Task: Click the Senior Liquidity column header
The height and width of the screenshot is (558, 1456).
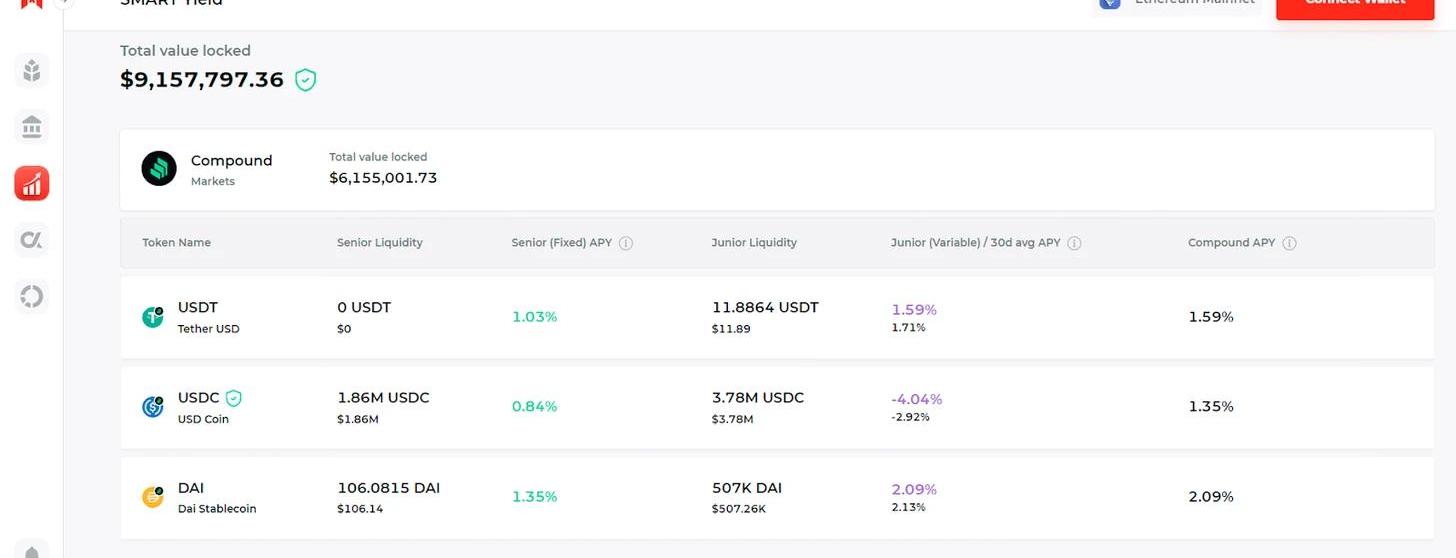Action: (380, 243)
